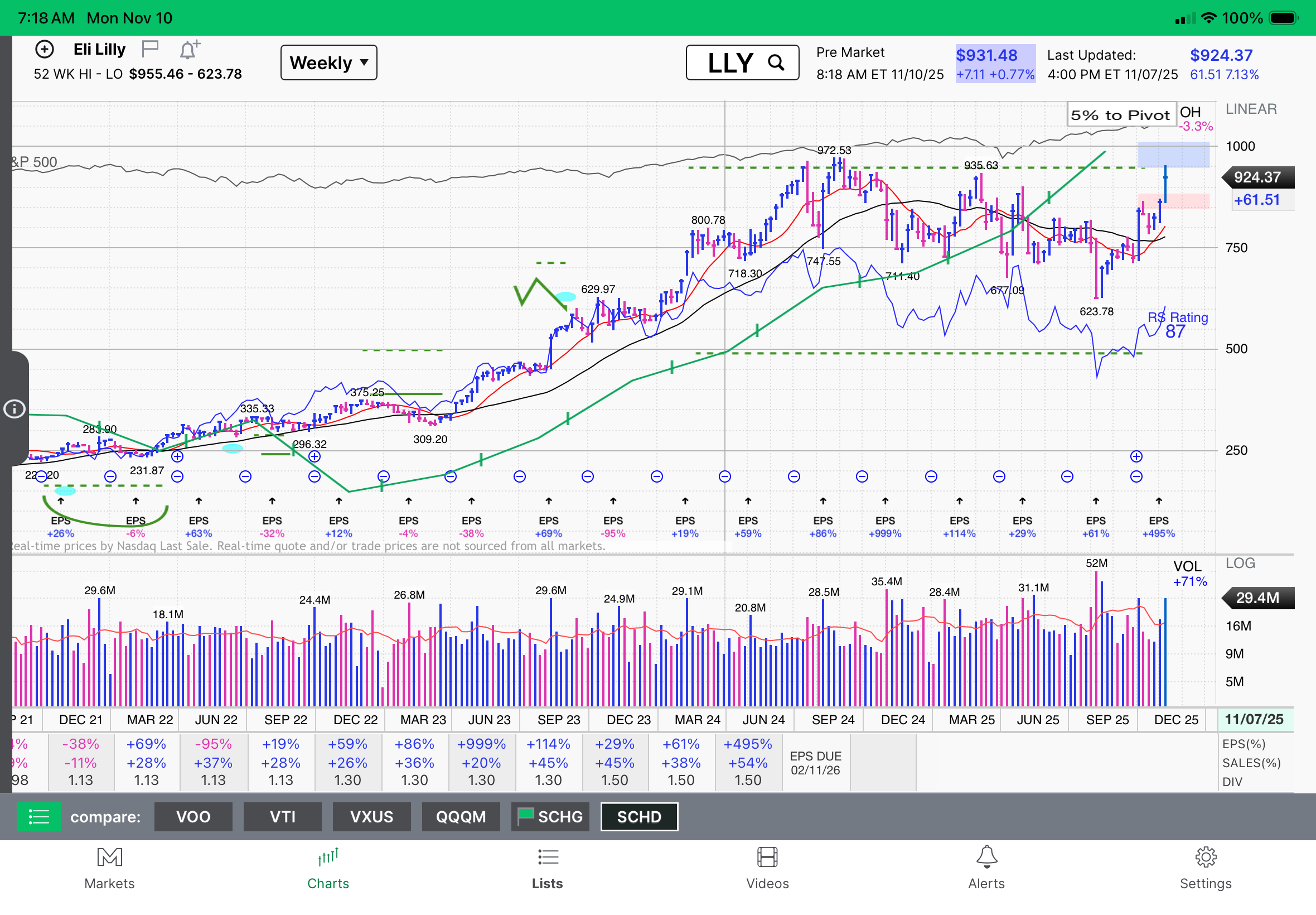Expand the Weekly timeframe dropdown
The width and height of the screenshot is (1316, 915).
[x=328, y=62]
